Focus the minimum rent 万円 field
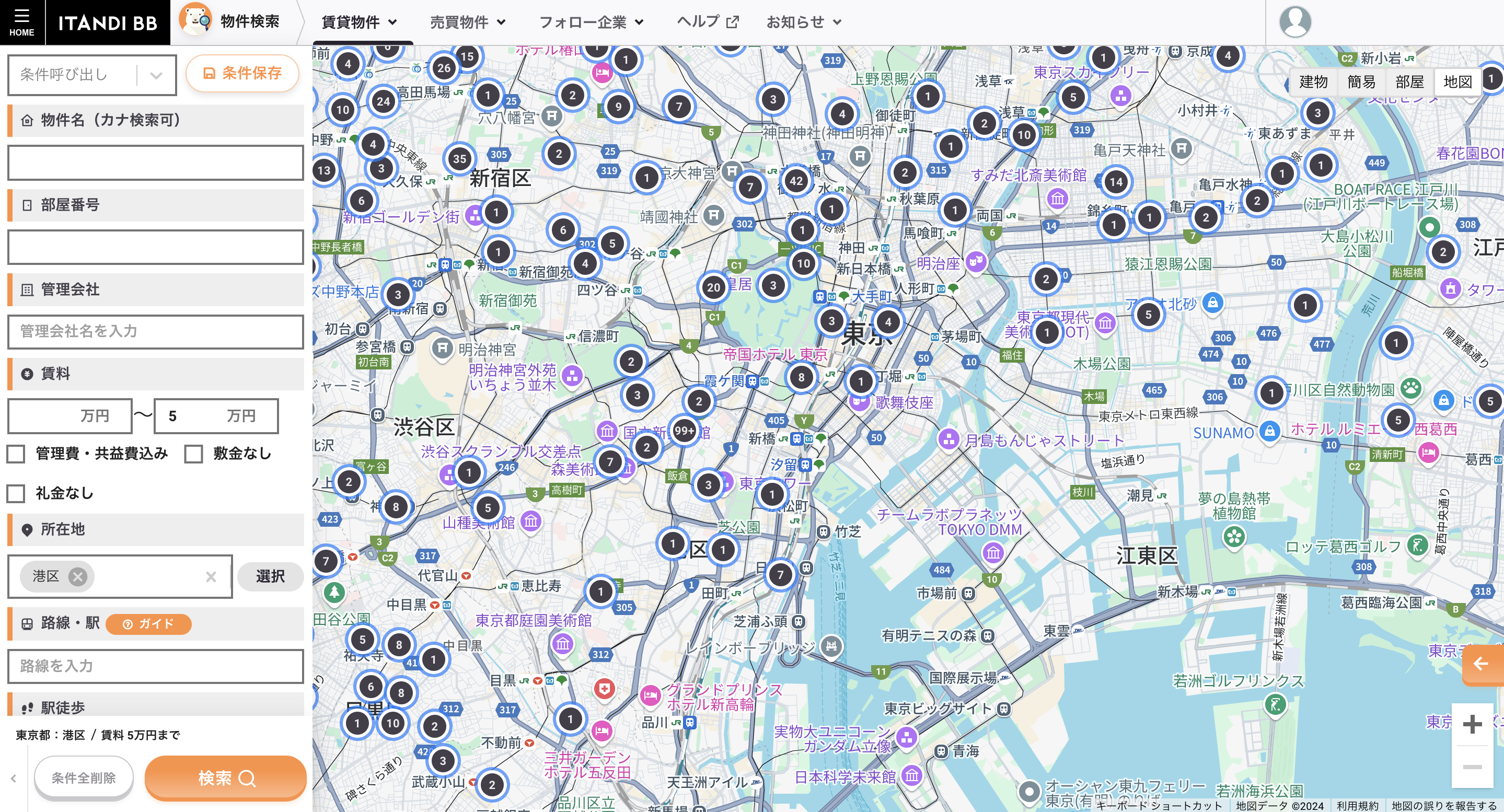1504x812 pixels. pyautogui.click(x=70, y=415)
